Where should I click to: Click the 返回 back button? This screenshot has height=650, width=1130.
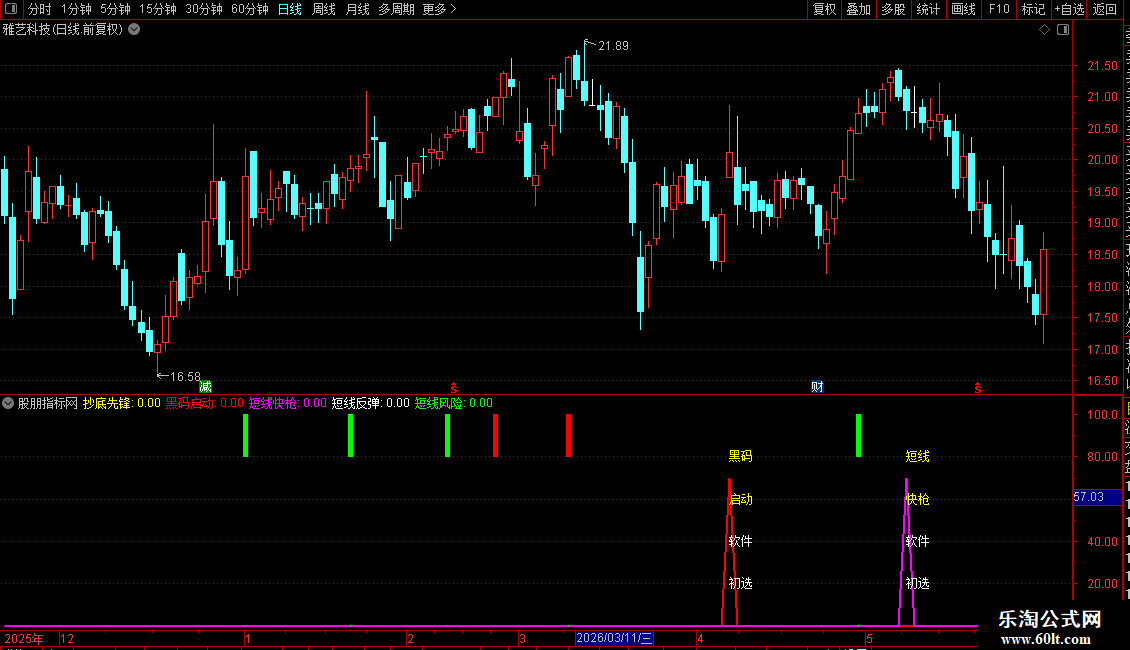[x=1104, y=9]
